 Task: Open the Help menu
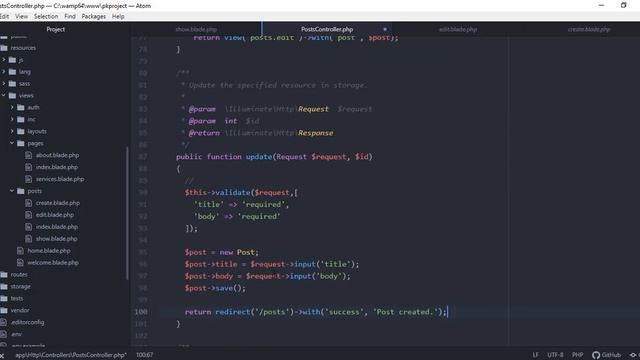(118, 16)
